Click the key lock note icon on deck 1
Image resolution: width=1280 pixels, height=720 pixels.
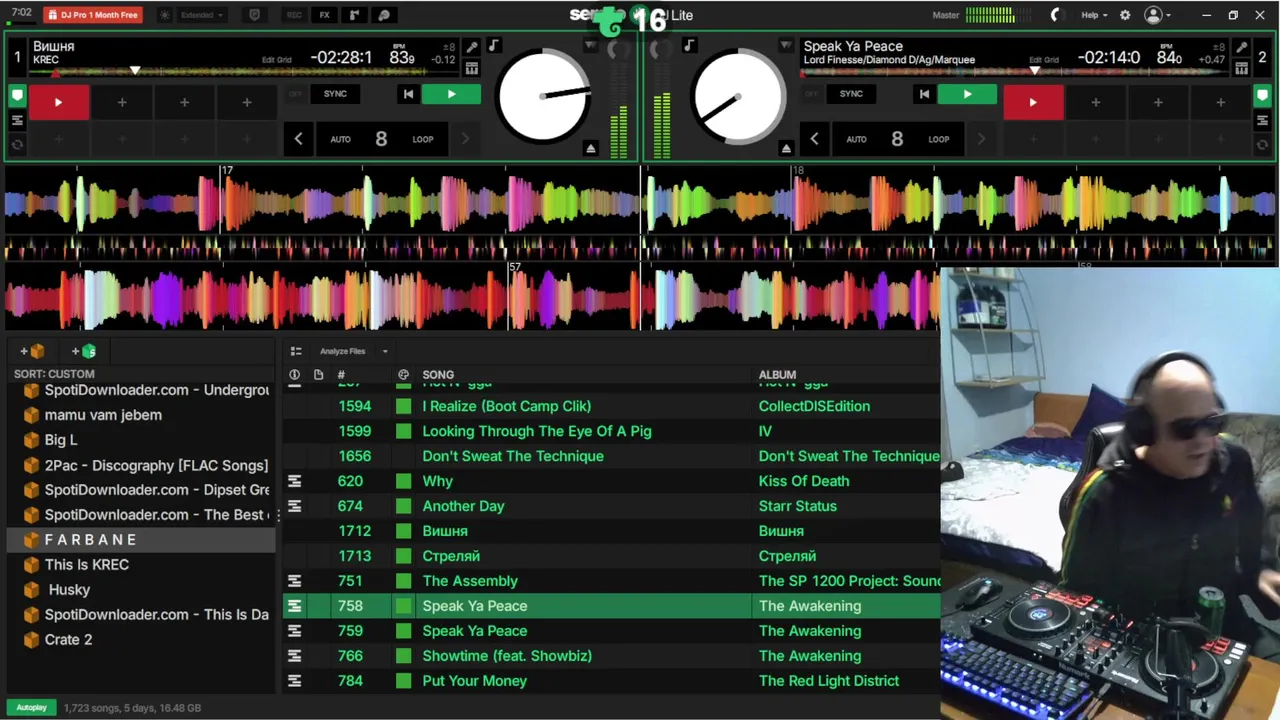(493, 46)
